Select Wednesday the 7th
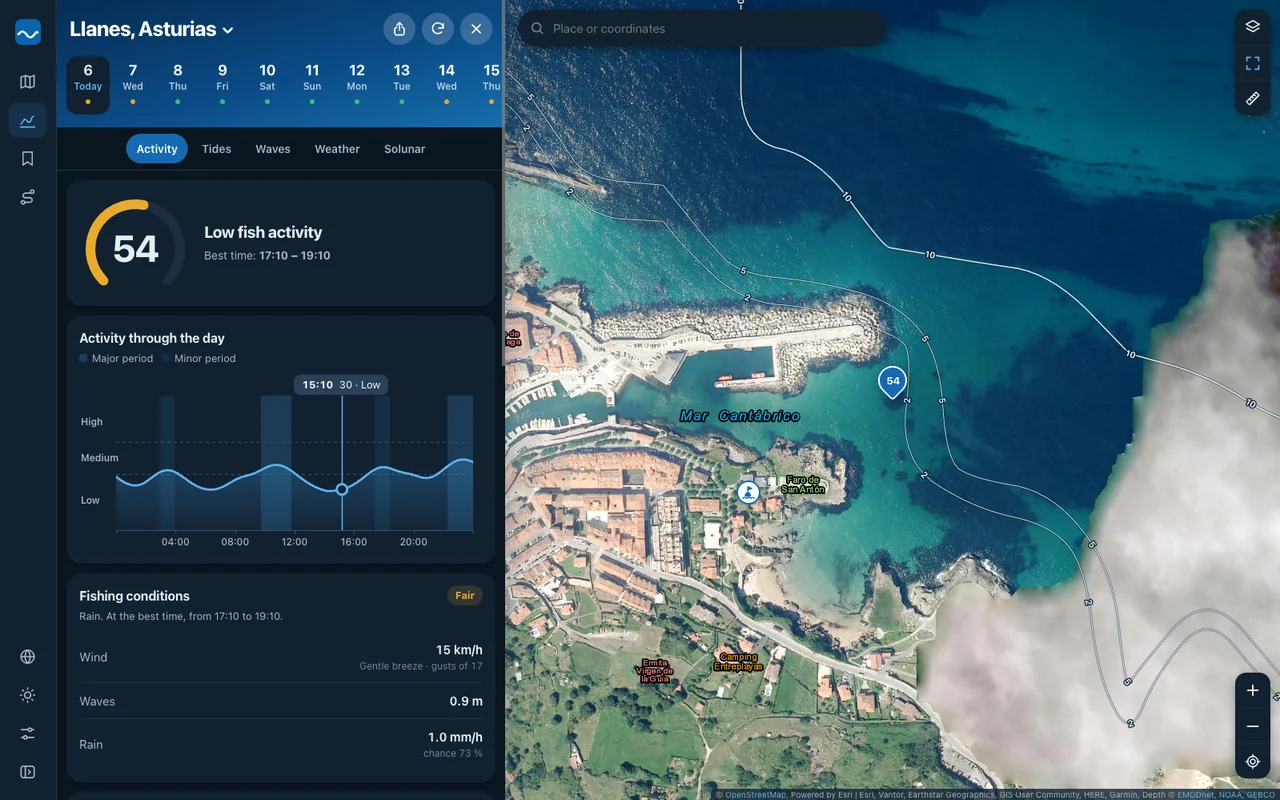The width and height of the screenshot is (1280, 800). [x=133, y=85]
